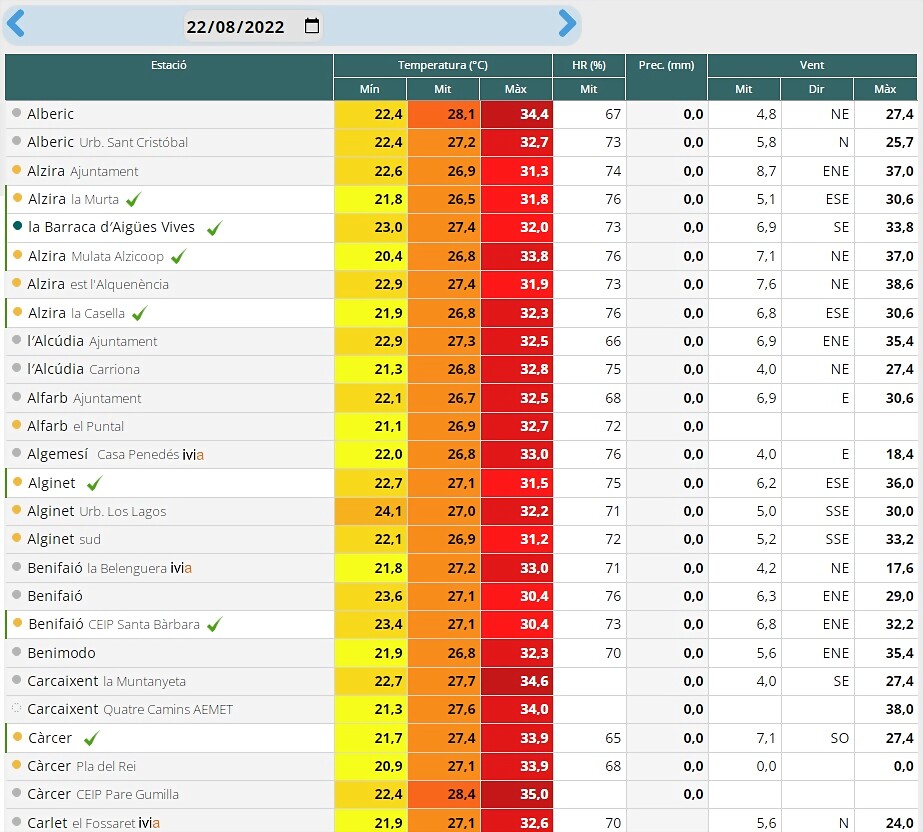Screen dimensions: 923x832
Task: Click the checkmark next to Alginet
Action: tap(94, 483)
